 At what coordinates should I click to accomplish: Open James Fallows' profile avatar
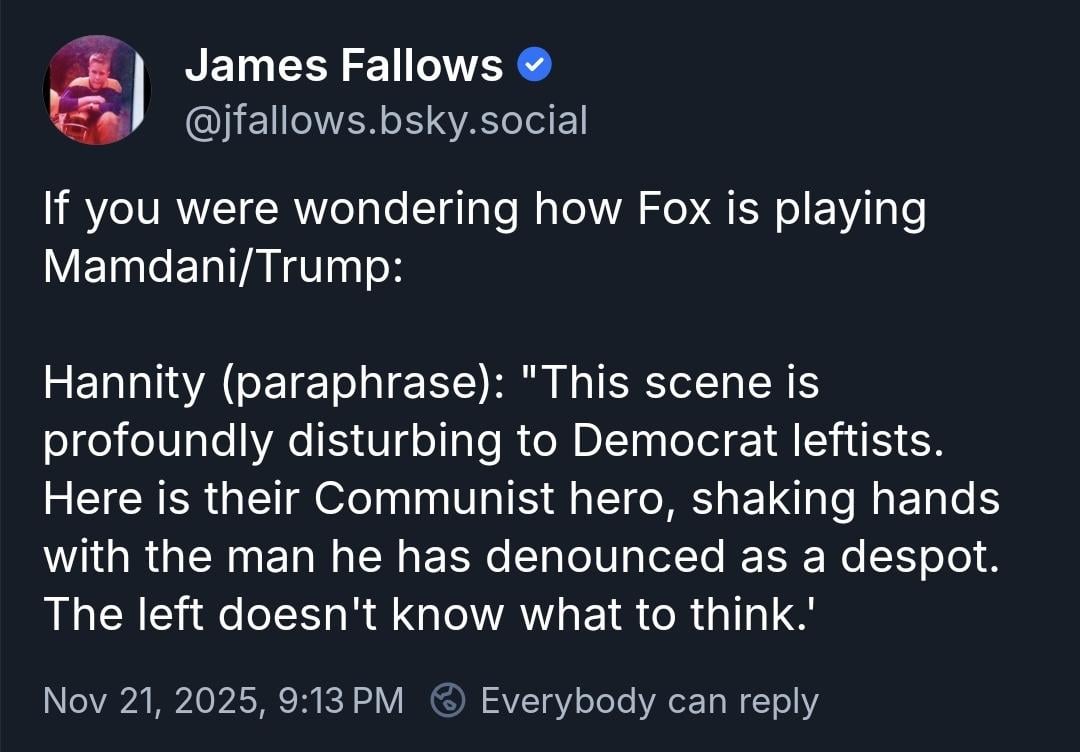coord(96,90)
